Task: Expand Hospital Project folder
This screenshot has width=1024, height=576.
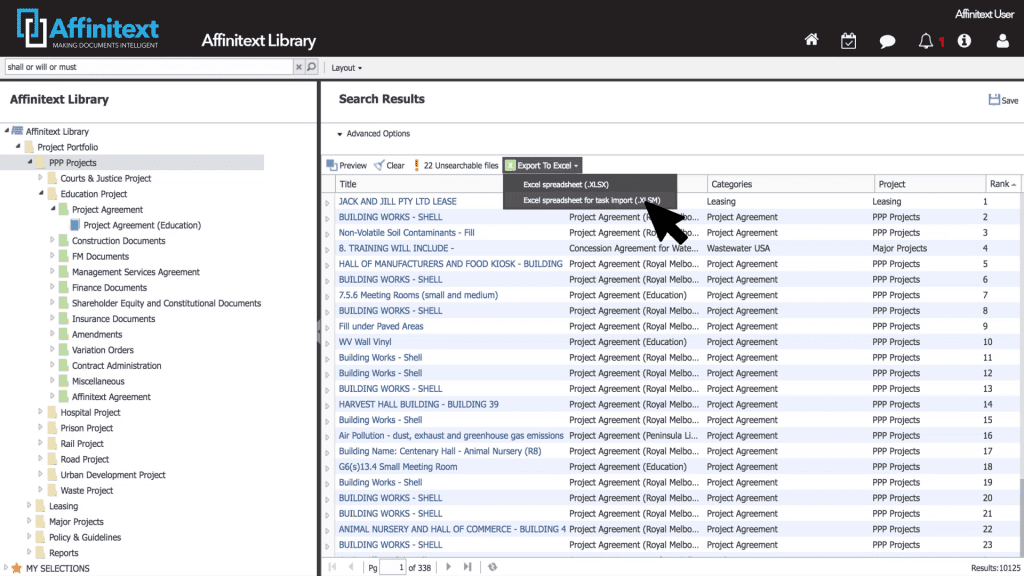Action: point(40,412)
